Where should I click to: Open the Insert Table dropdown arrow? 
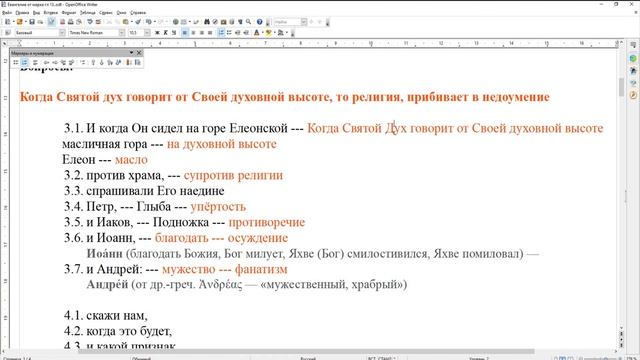pyautogui.click(x=189, y=22)
